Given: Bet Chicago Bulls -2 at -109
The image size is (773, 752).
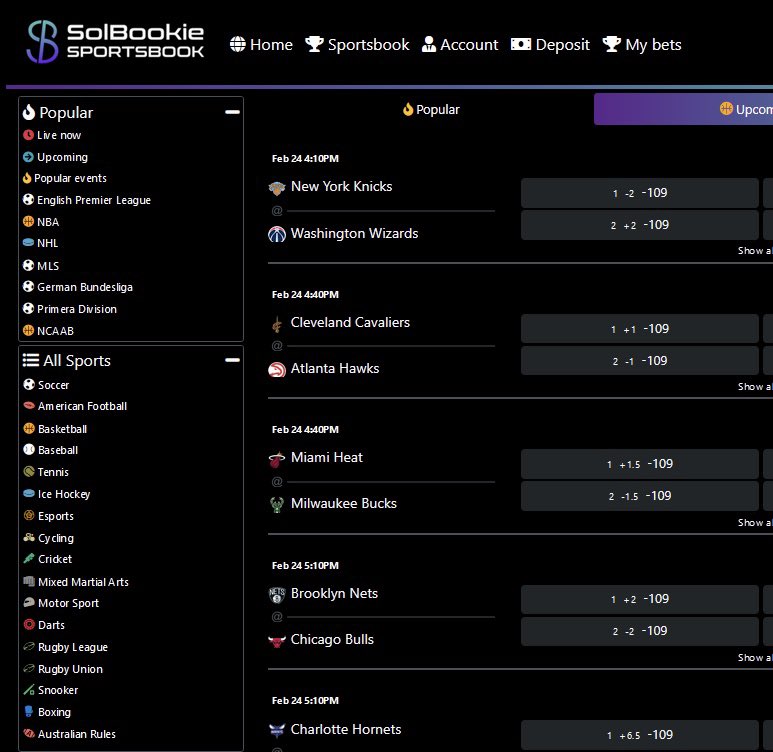Looking at the screenshot, I should coord(639,631).
